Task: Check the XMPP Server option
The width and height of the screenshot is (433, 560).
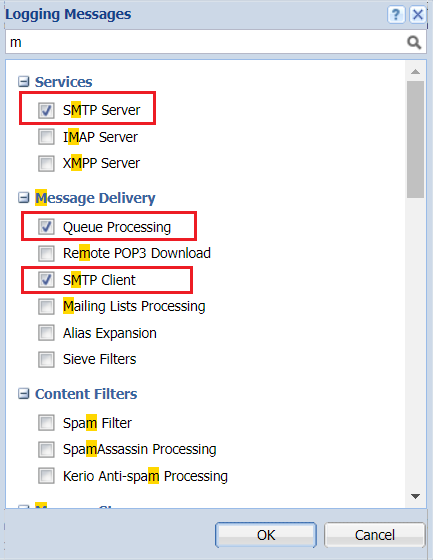Action: click(x=46, y=163)
